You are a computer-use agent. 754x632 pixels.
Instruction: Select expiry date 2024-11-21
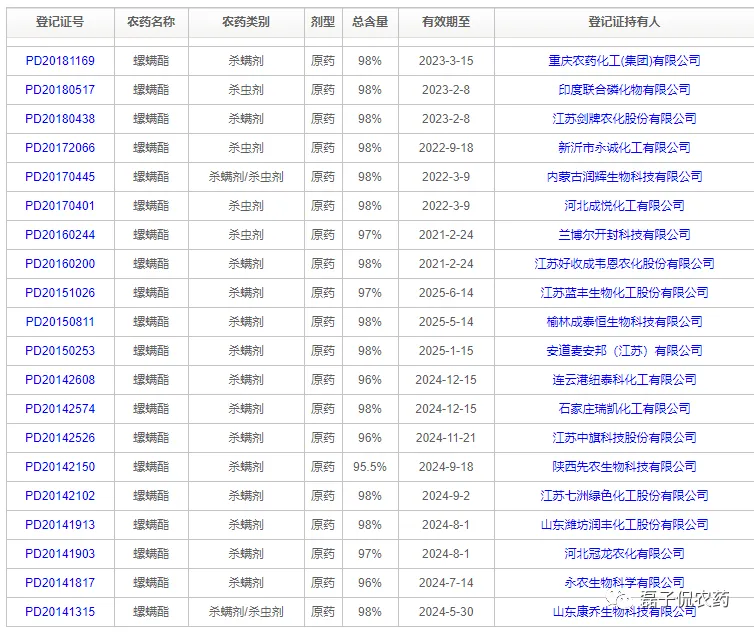(446, 438)
